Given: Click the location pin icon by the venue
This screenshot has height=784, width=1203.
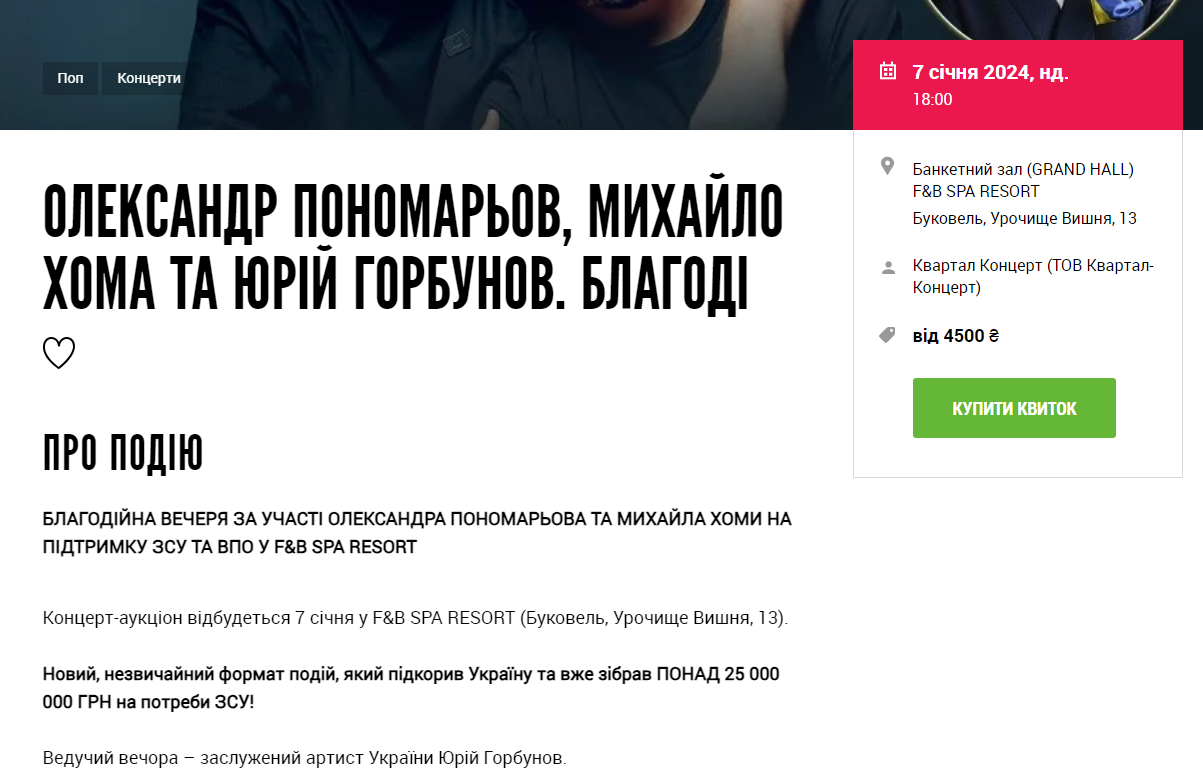Looking at the screenshot, I should [x=887, y=166].
